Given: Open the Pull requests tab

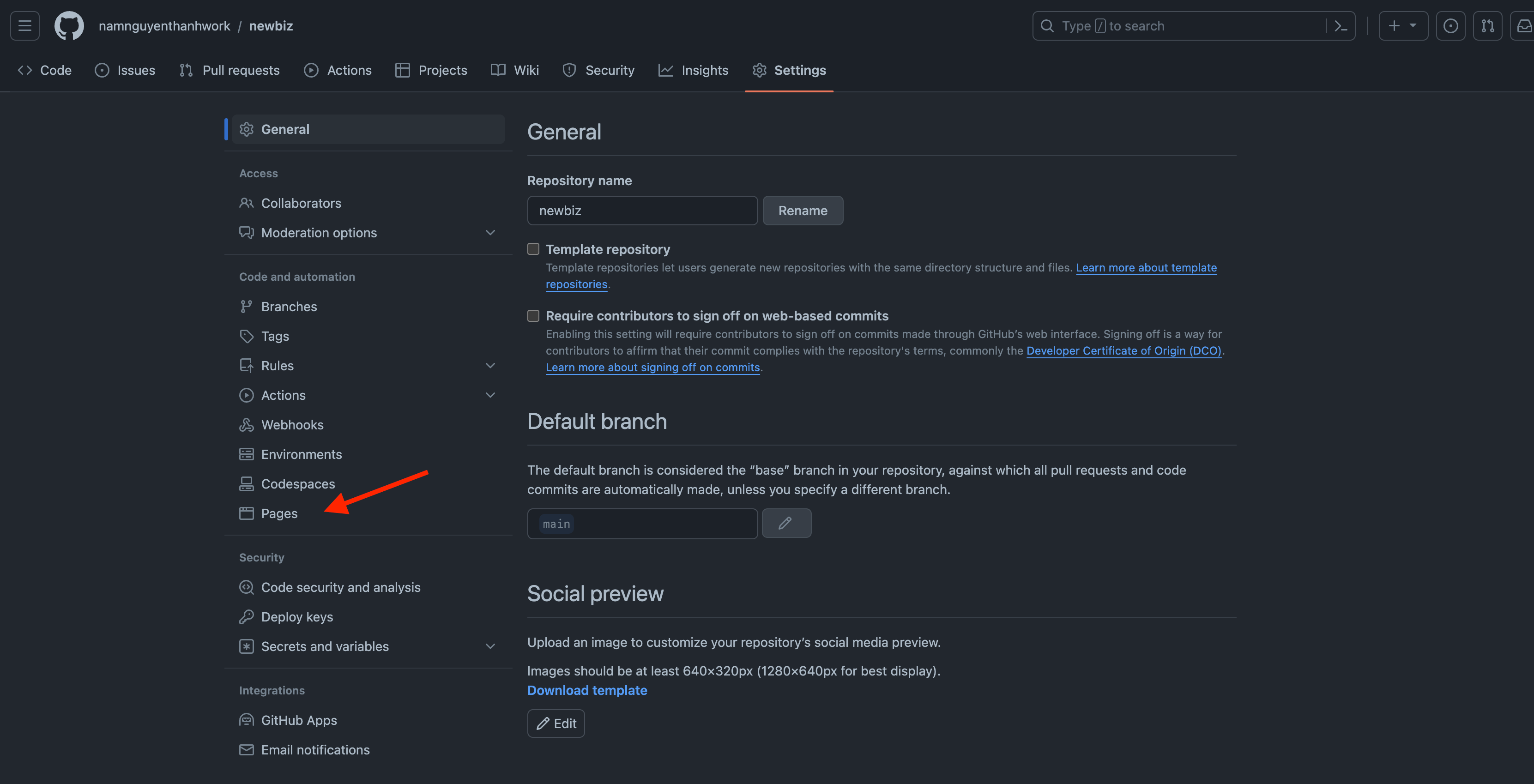Looking at the screenshot, I should 229,70.
